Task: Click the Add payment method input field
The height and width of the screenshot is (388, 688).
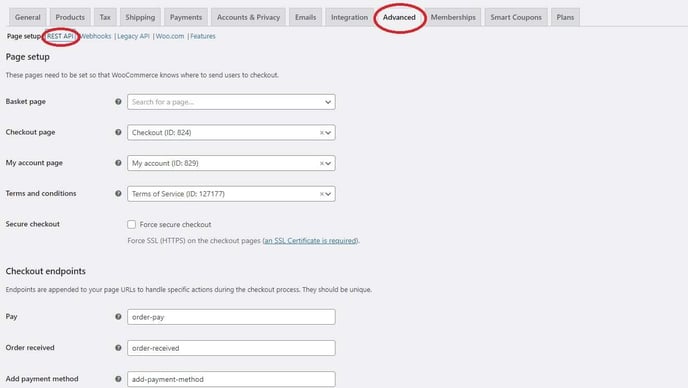Action: coord(231,379)
